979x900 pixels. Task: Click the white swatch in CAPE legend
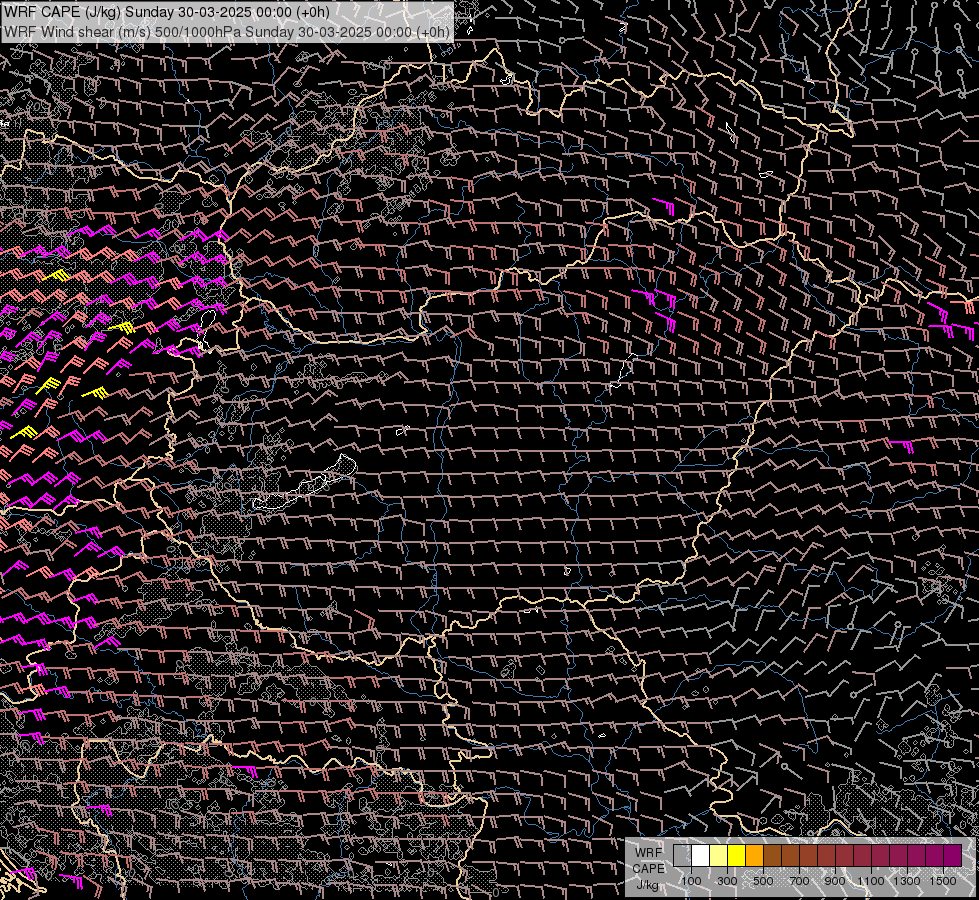701,855
